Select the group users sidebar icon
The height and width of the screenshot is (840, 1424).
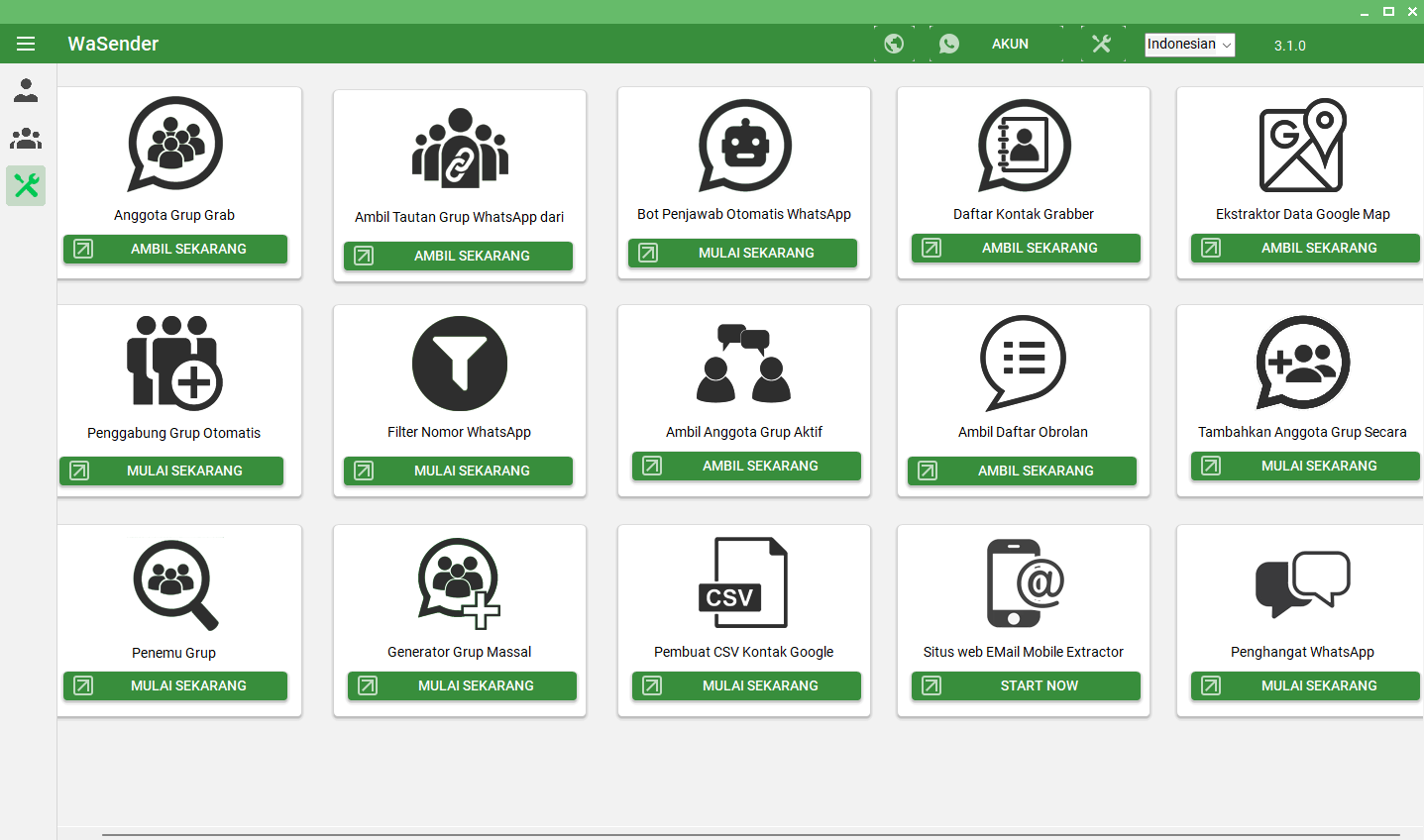point(26,138)
